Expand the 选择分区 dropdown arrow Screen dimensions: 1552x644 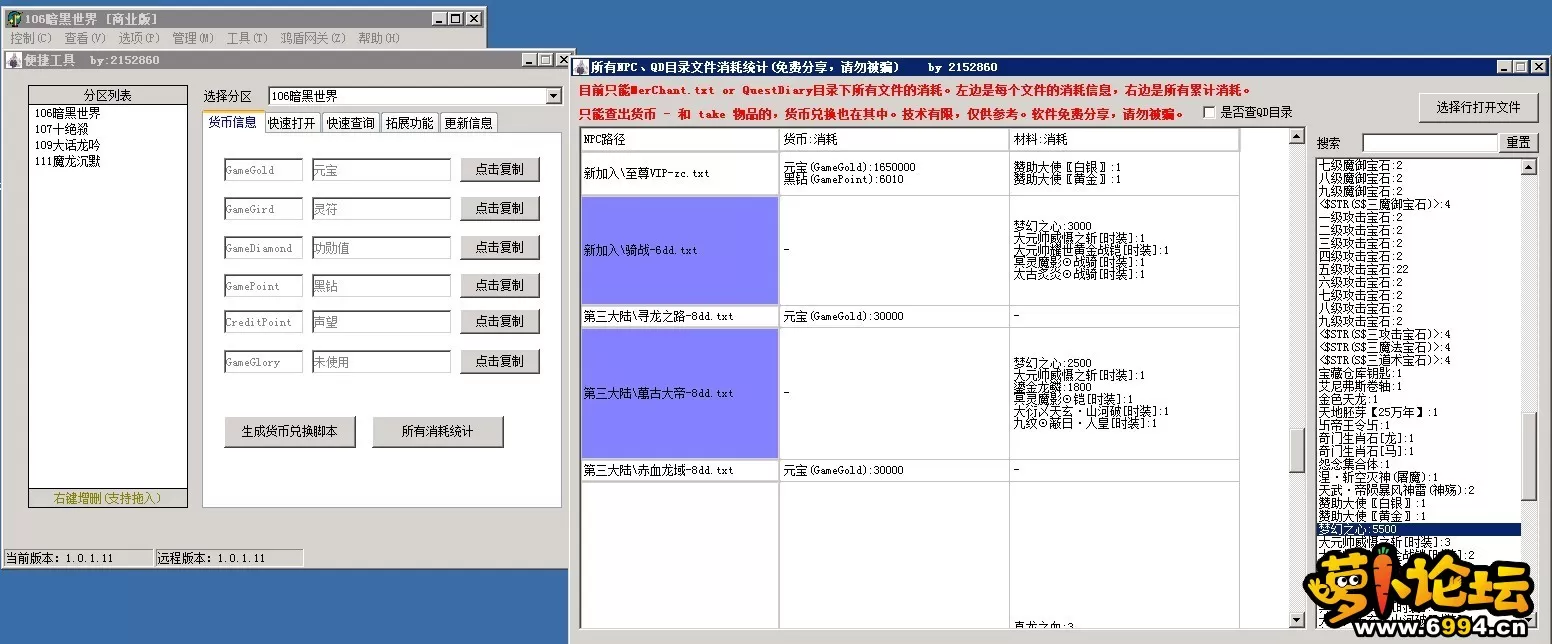[553, 96]
